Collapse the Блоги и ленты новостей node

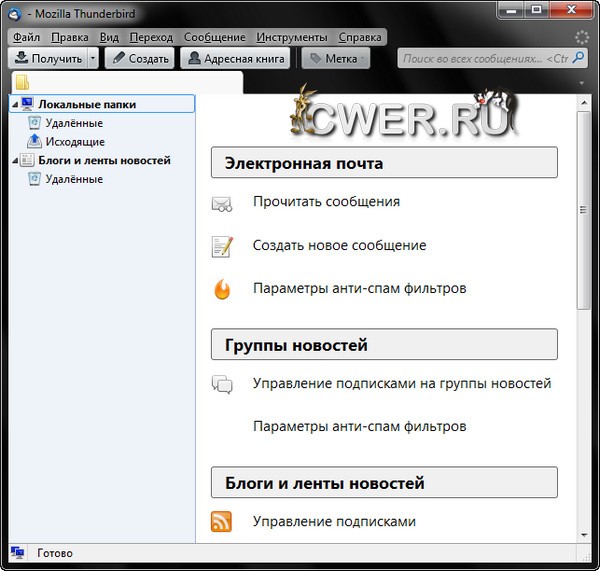click(14, 161)
